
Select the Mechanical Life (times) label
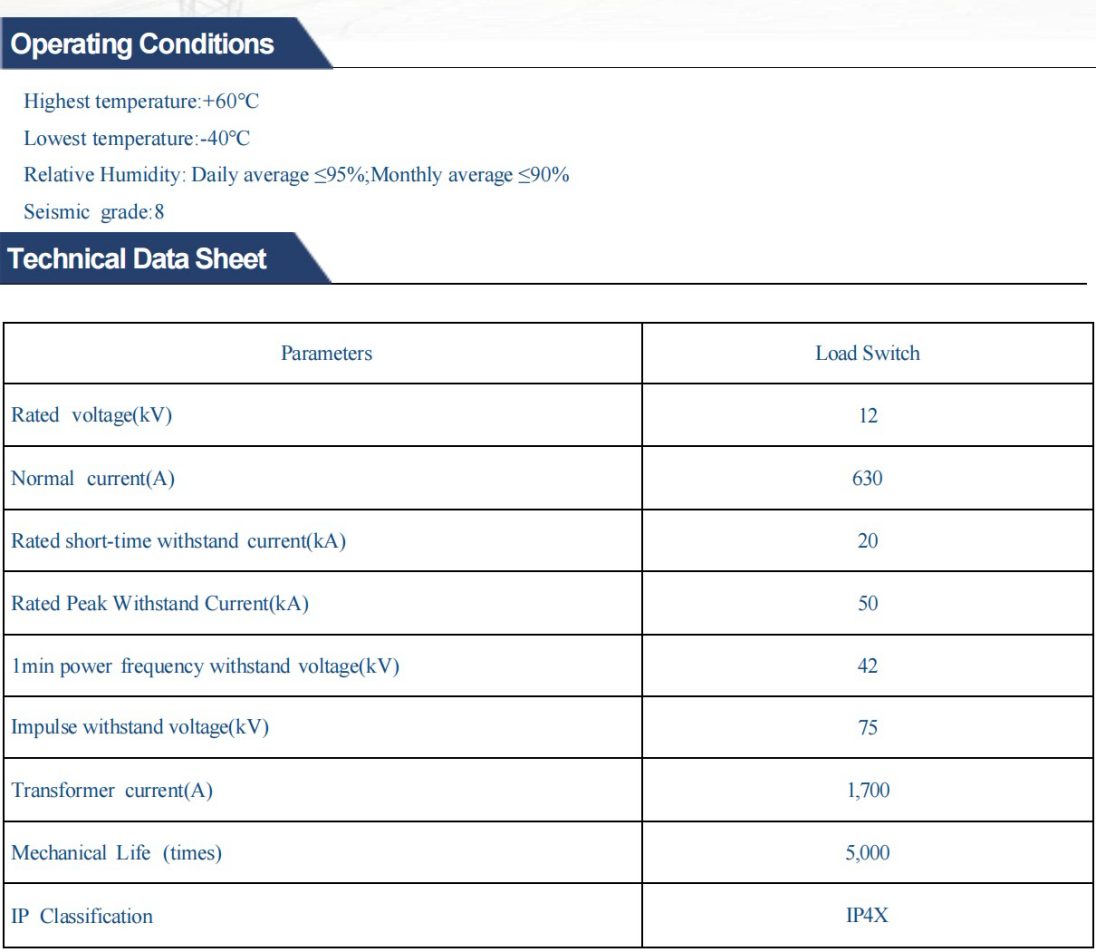point(116,853)
